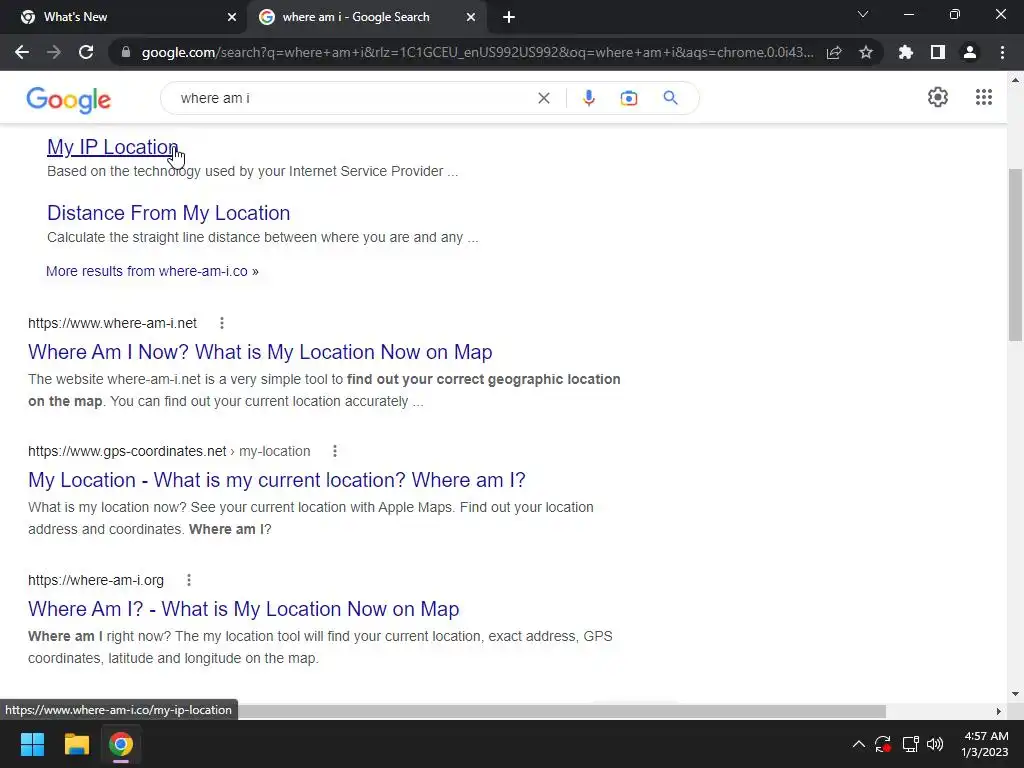This screenshot has height=768, width=1024.
Task: Open File Explorer from the taskbar
Action: click(x=76, y=744)
